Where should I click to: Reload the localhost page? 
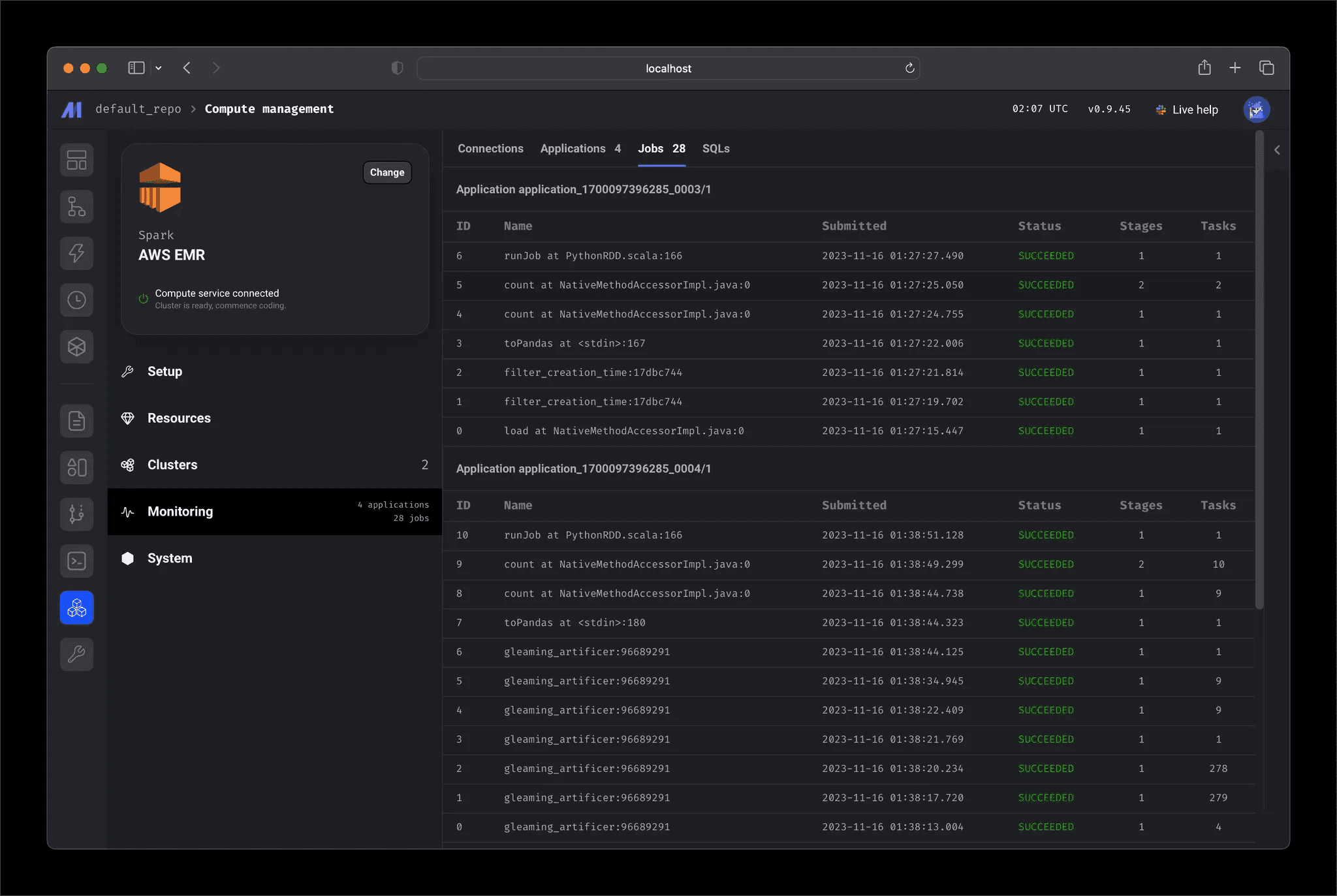click(x=909, y=68)
